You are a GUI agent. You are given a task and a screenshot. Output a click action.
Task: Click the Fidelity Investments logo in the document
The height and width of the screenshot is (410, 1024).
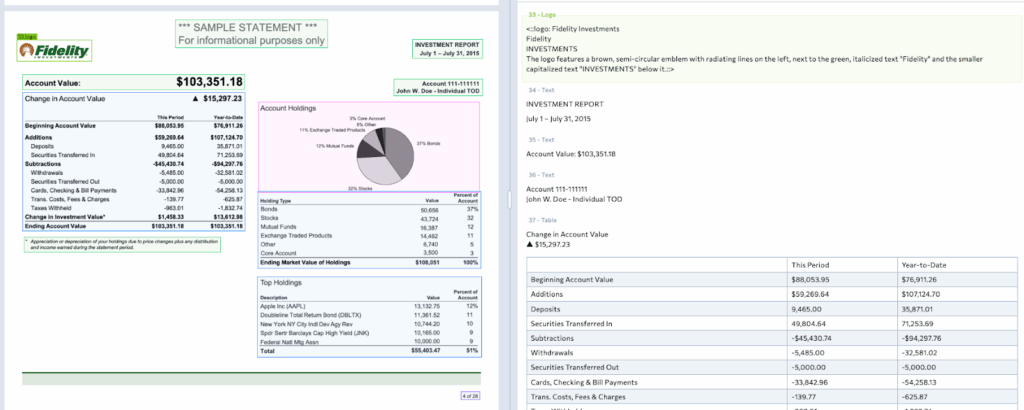coord(55,50)
